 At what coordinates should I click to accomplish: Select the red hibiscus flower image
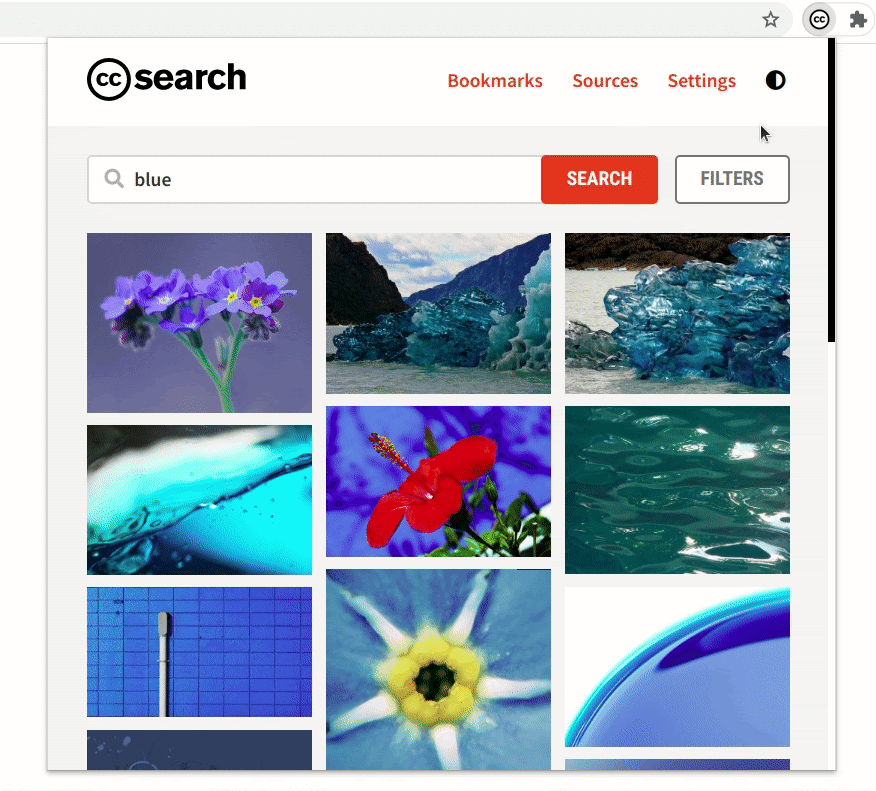pos(439,482)
